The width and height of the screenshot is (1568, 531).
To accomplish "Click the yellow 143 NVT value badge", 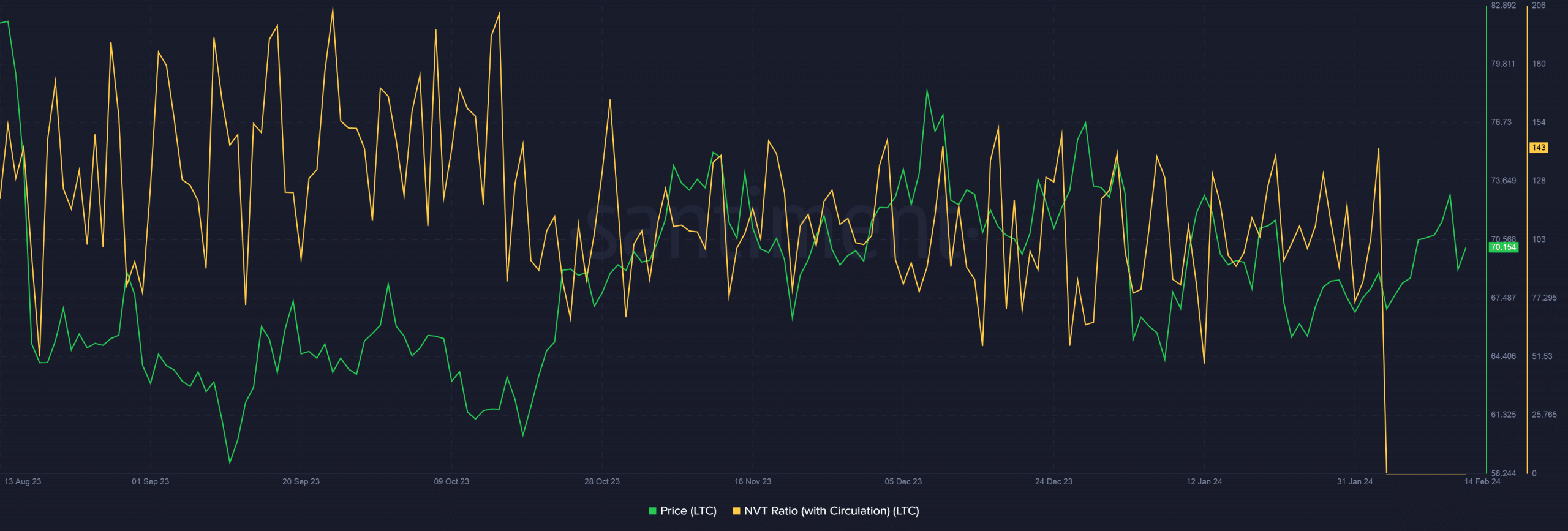I will (1539, 148).
